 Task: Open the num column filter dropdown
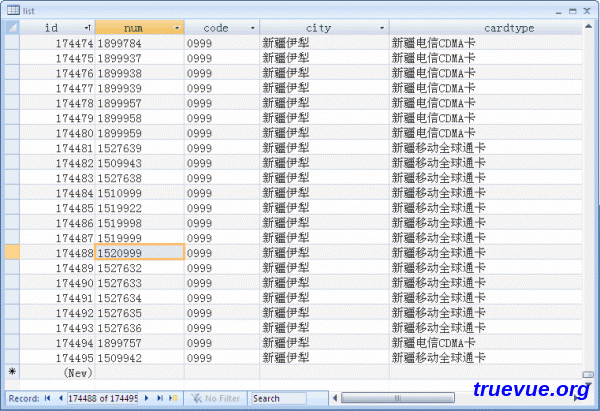(177, 28)
